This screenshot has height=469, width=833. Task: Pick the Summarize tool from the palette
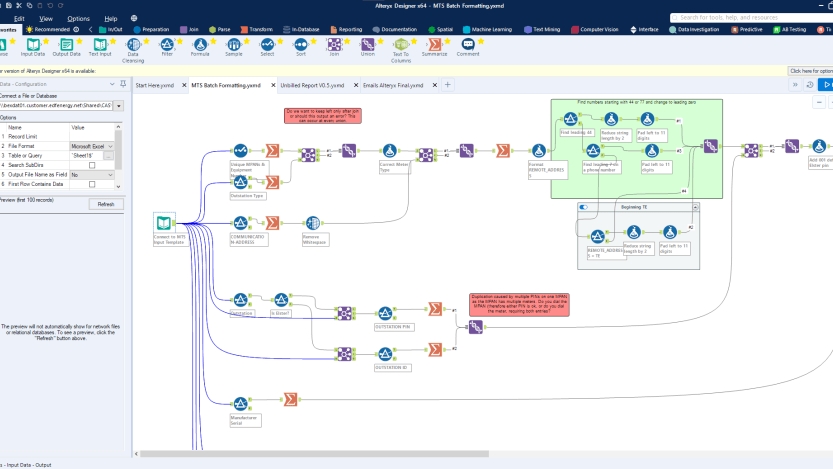point(434,45)
